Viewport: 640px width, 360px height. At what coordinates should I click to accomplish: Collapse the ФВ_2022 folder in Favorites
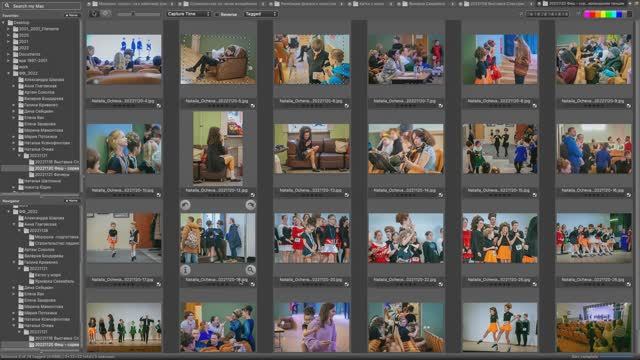tap(9, 73)
